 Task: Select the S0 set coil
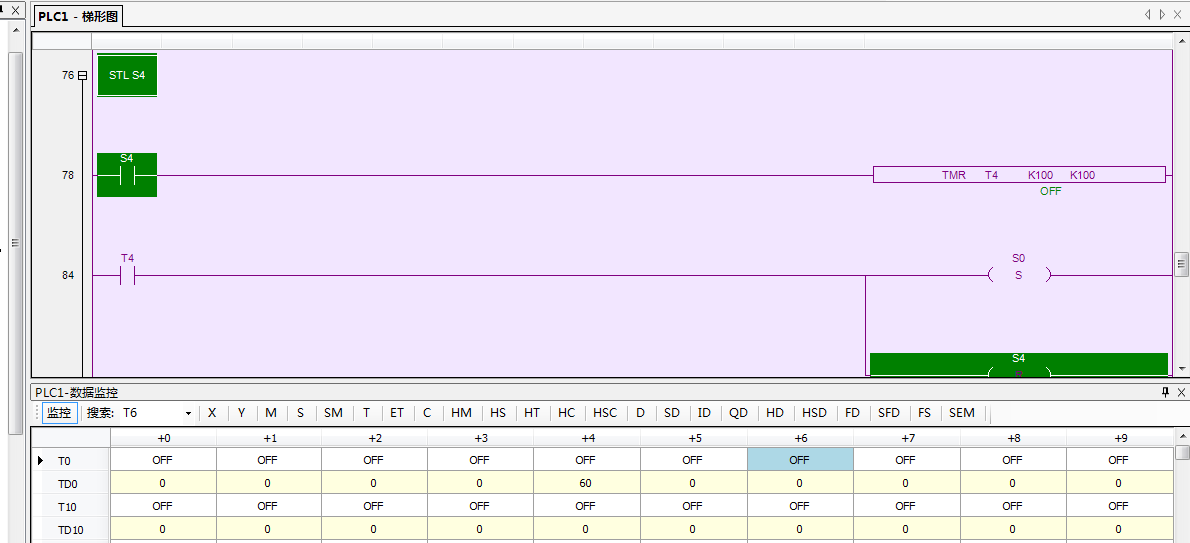point(1018,275)
